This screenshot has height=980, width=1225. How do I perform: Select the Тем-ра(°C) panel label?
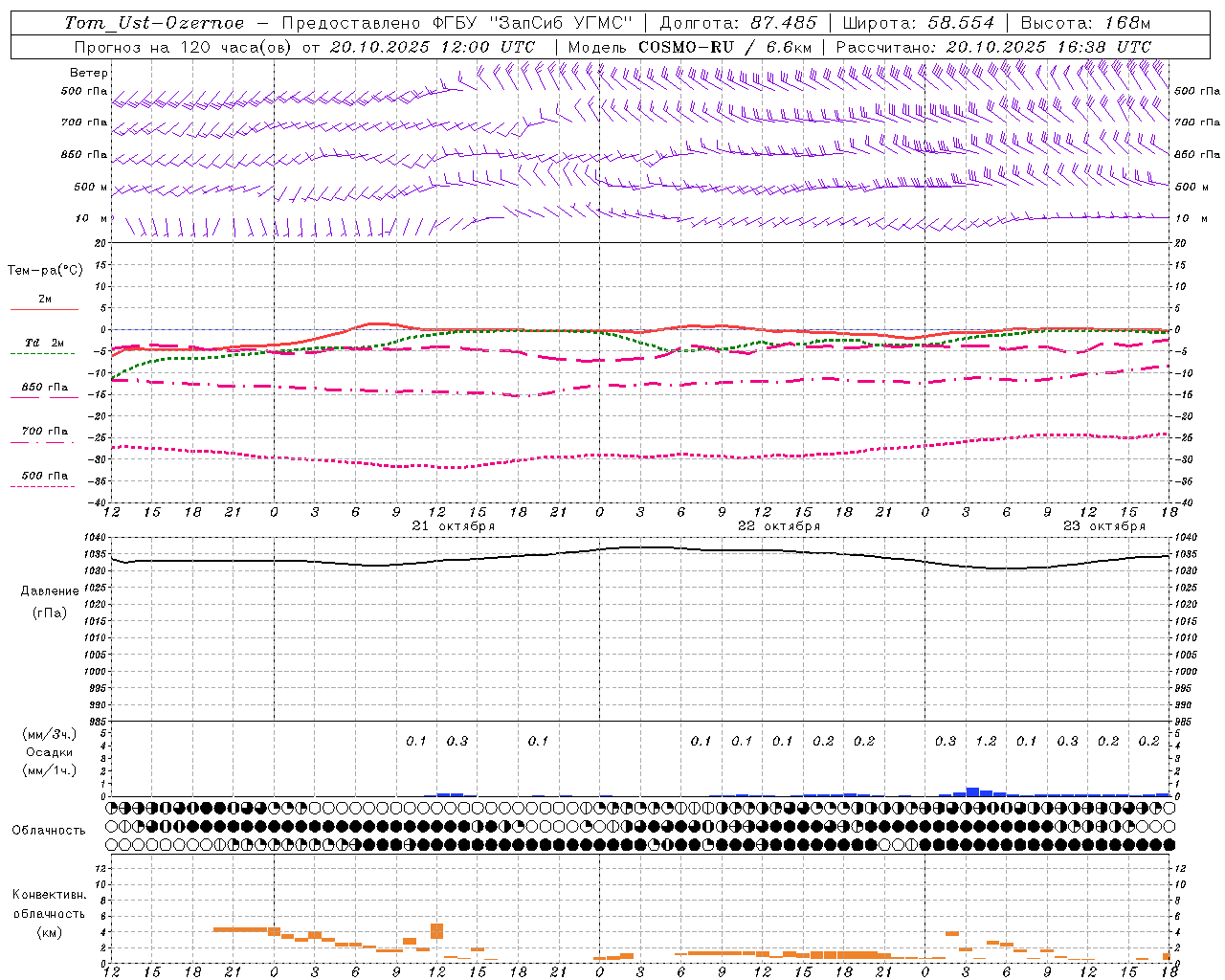pyautogui.click(x=45, y=271)
